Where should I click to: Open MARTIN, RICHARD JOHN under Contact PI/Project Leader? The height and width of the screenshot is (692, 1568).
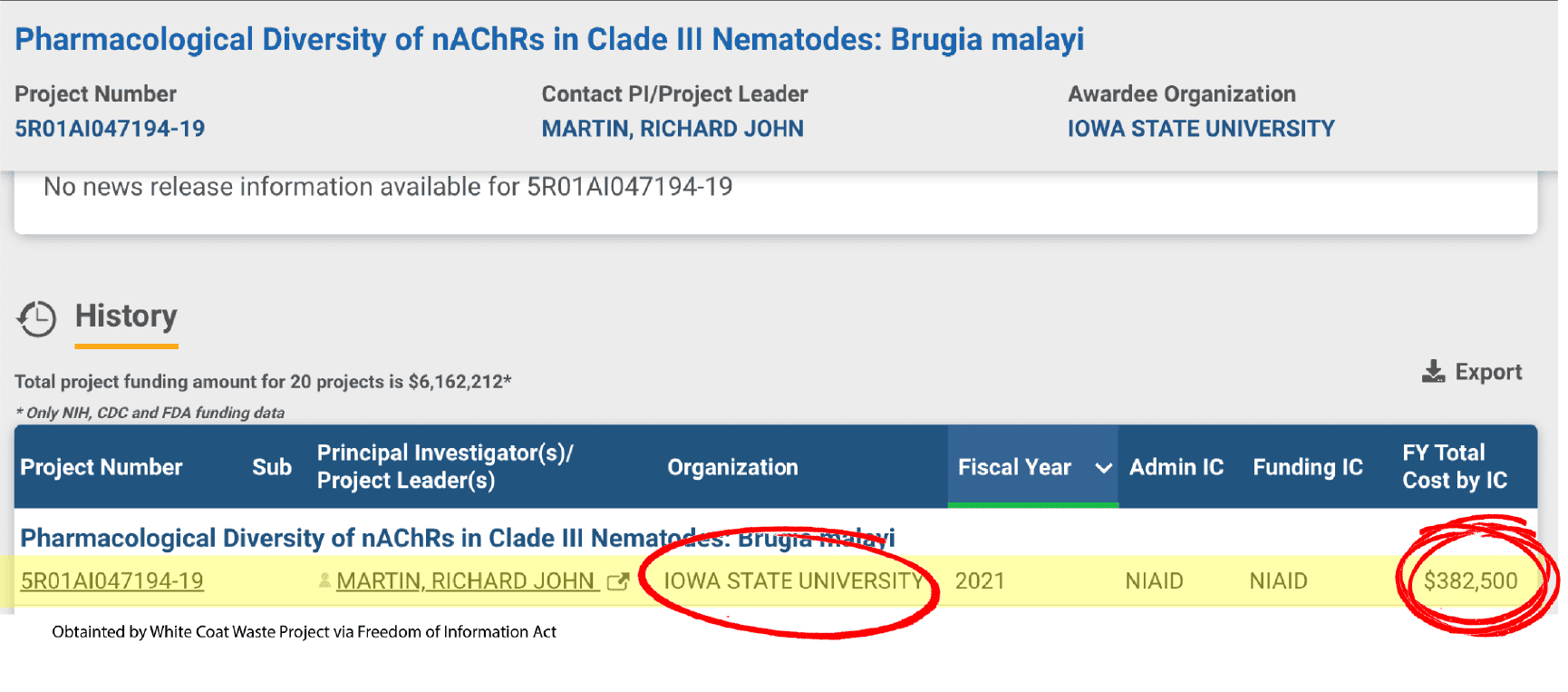(672, 129)
